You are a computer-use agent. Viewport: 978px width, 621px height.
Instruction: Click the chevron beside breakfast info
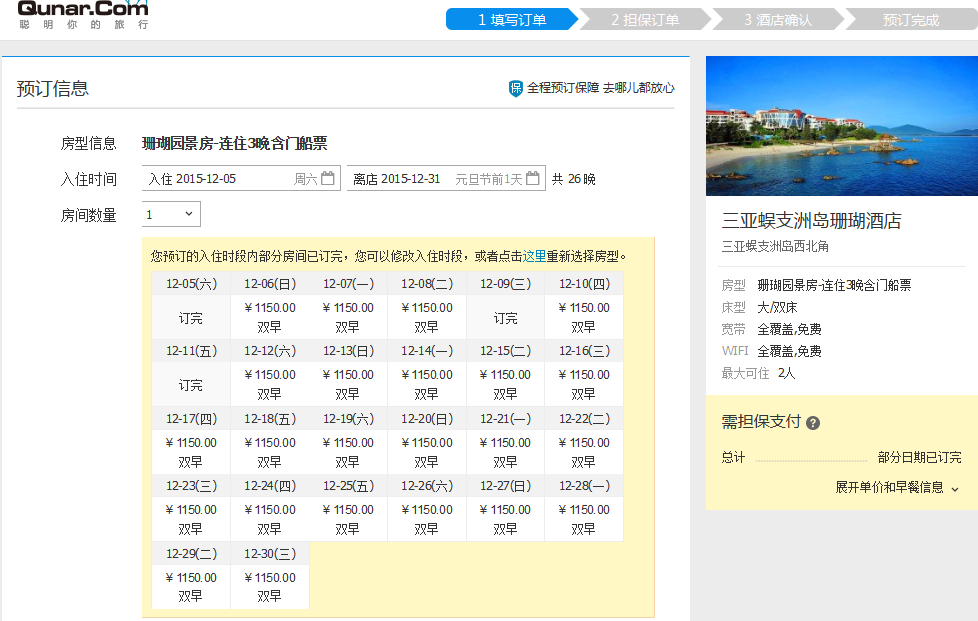953,488
